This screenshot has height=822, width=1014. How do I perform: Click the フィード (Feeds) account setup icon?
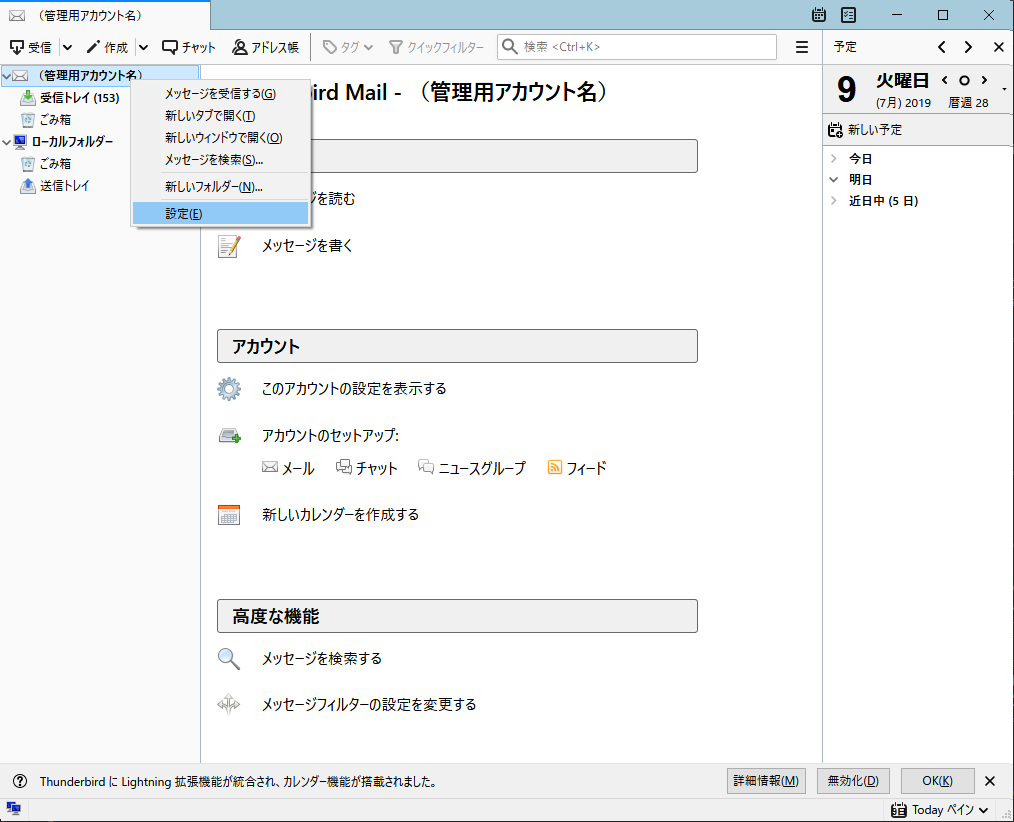[555, 467]
